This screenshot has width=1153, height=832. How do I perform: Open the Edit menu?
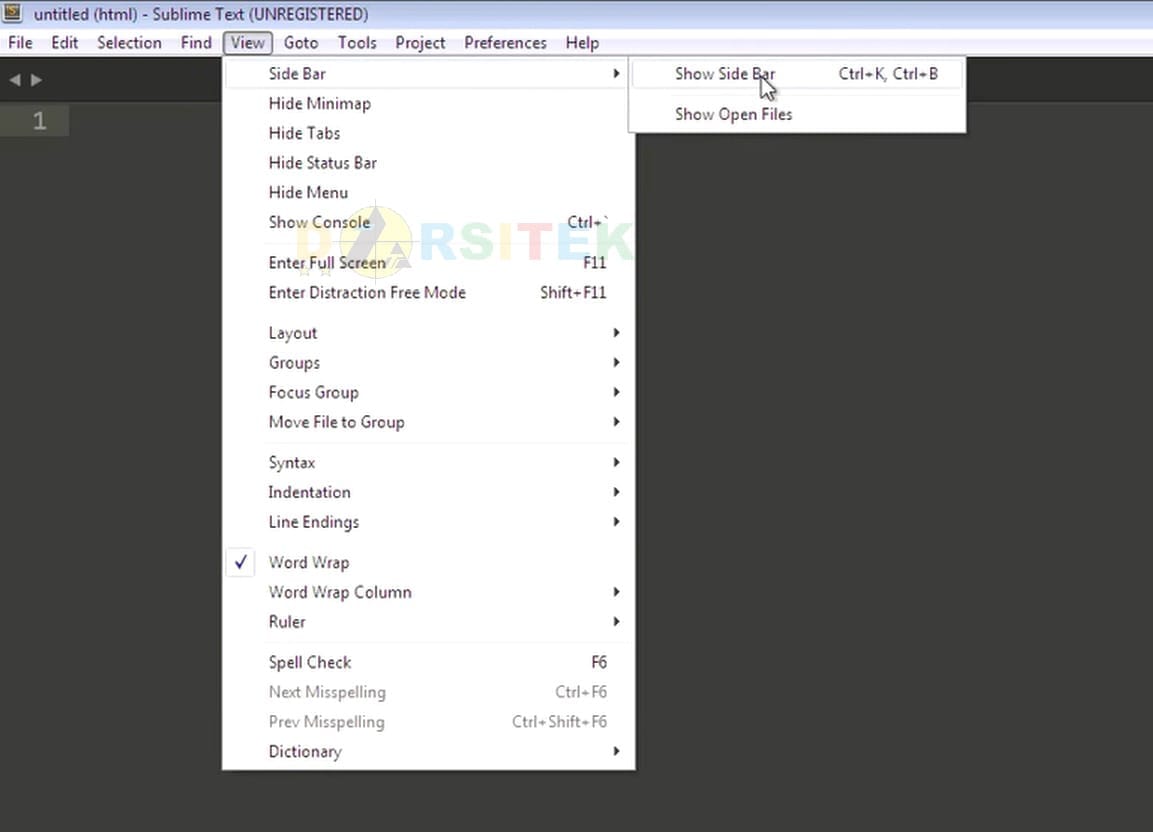tap(65, 43)
